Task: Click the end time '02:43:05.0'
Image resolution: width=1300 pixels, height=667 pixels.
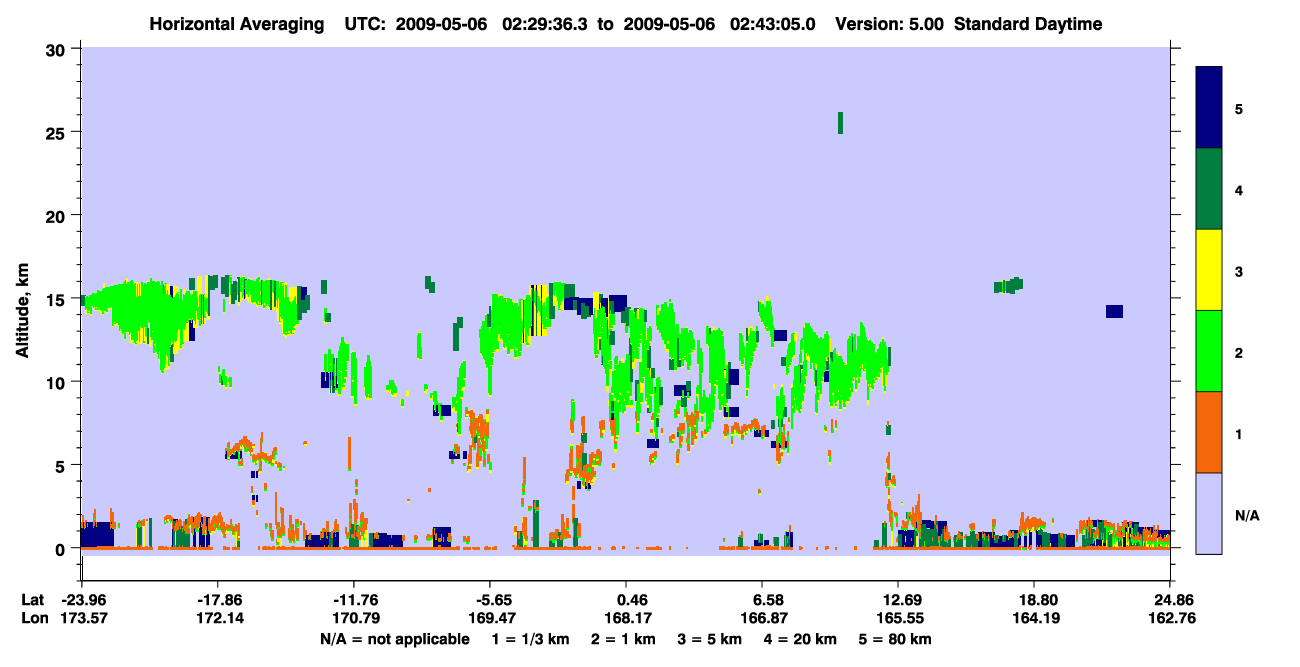Action: (772, 24)
